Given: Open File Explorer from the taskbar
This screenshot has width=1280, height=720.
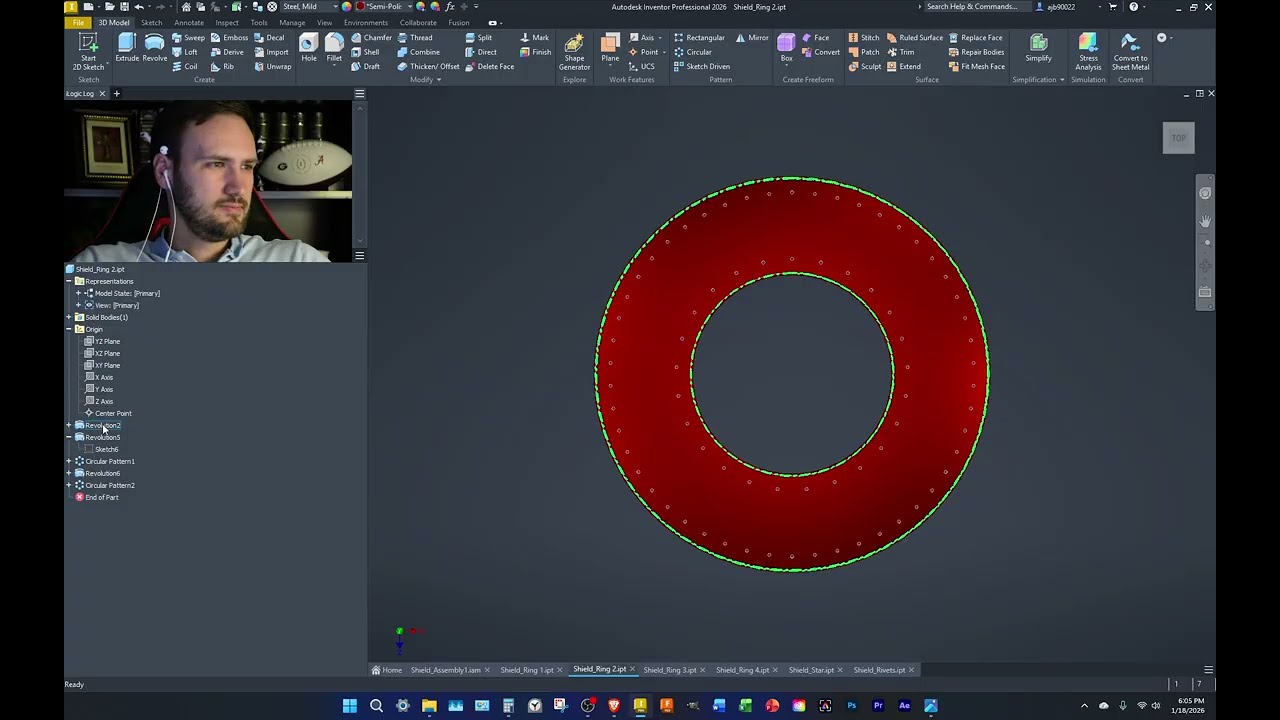Looking at the screenshot, I should click(429, 706).
